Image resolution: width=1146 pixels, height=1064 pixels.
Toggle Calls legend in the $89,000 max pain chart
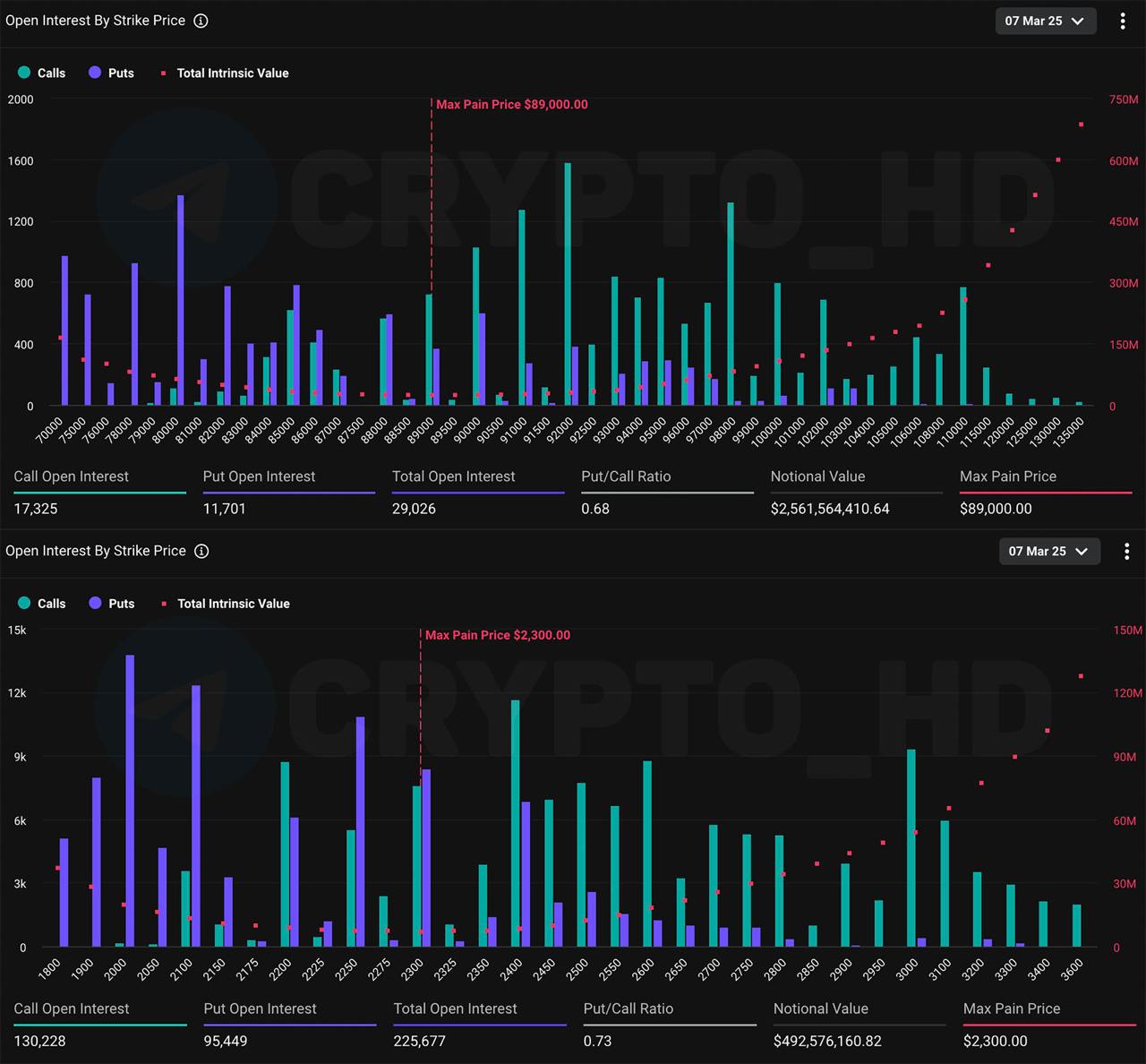[x=42, y=73]
